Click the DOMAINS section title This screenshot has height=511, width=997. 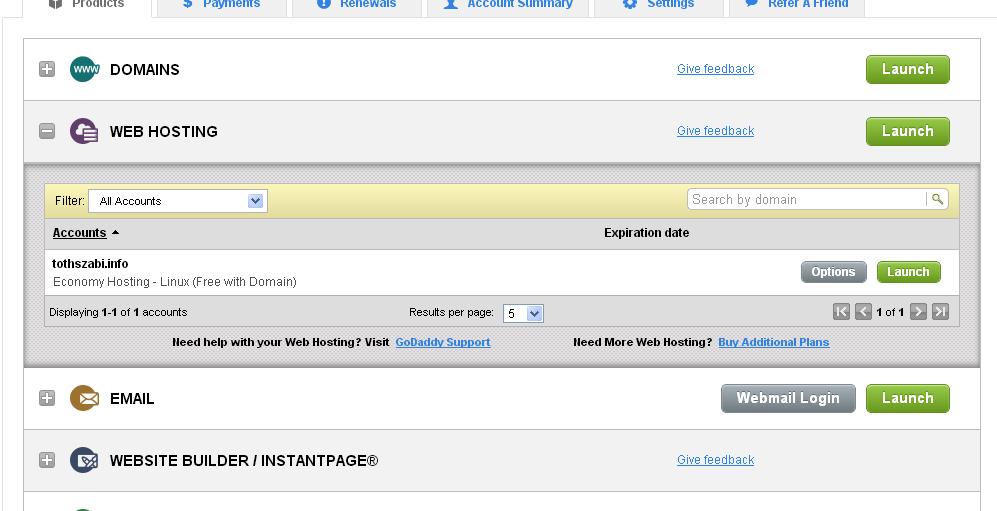[x=144, y=69]
